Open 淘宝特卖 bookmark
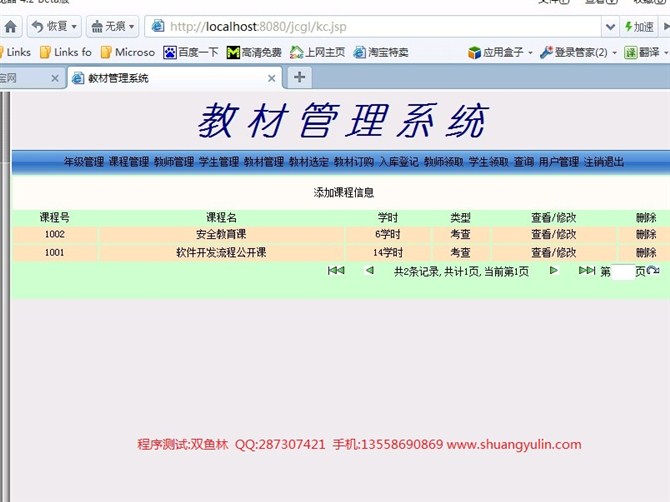This screenshot has height=502, width=670. (x=381, y=52)
